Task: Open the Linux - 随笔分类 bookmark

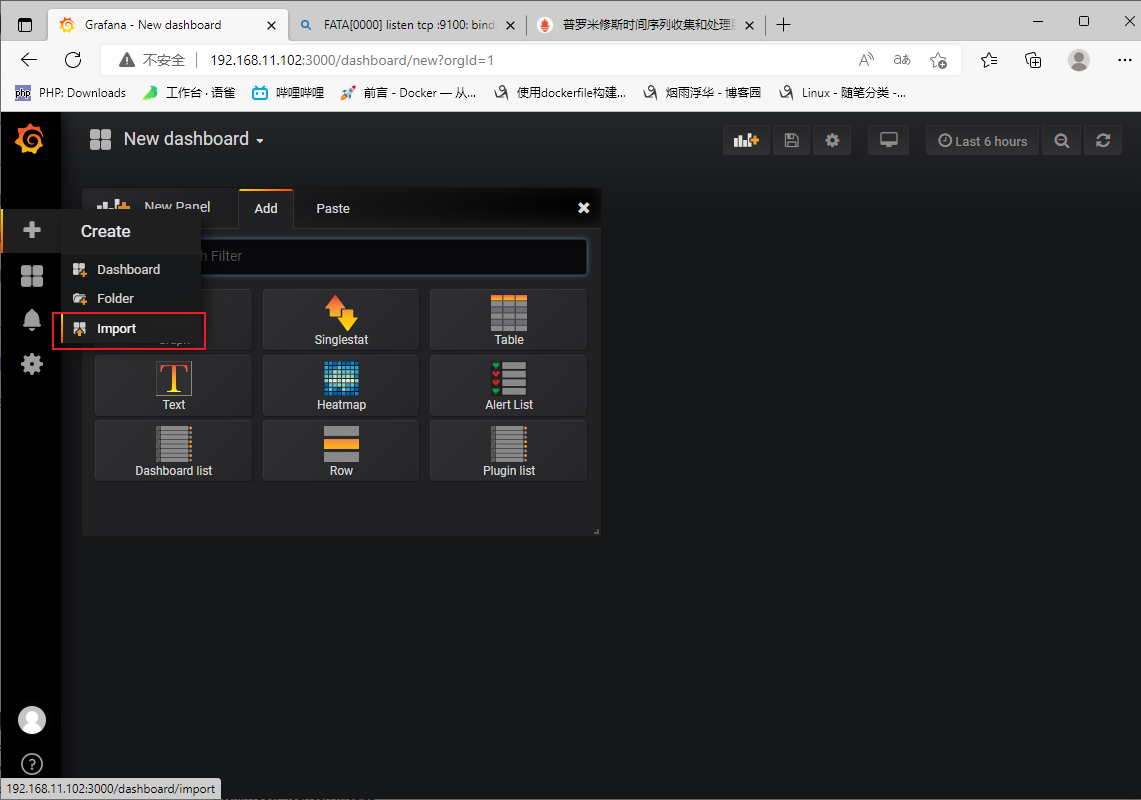Action: coord(843,92)
